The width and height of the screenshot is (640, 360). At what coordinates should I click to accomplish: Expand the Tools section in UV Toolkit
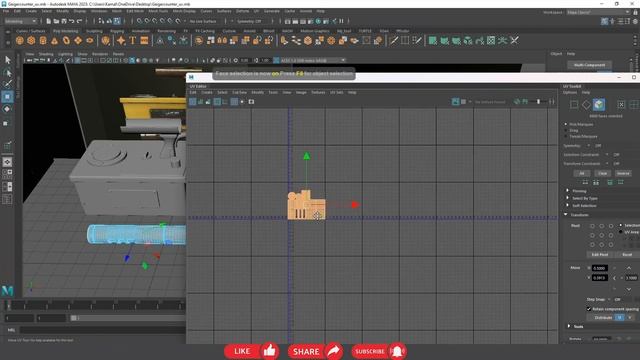[569, 326]
